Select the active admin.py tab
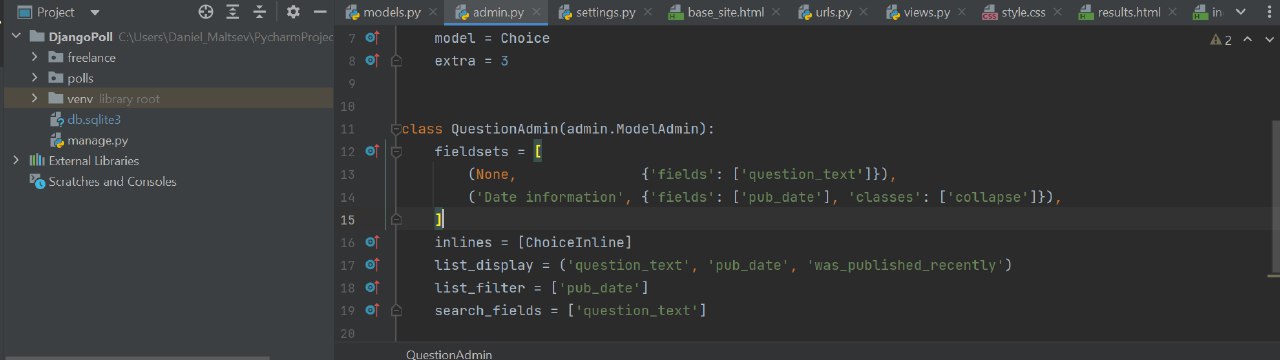Viewport: 1280px width, 360px height. 495,13
